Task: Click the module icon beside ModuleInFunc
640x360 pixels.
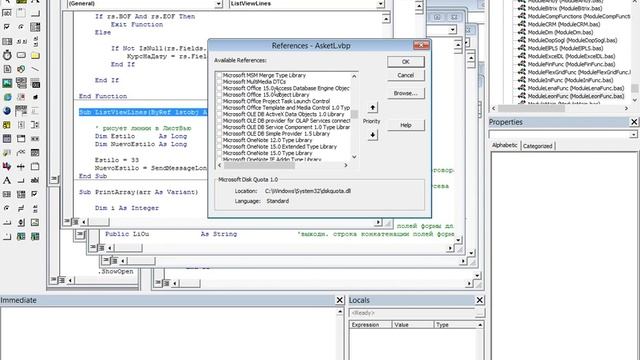Action: tap(521, 80)
